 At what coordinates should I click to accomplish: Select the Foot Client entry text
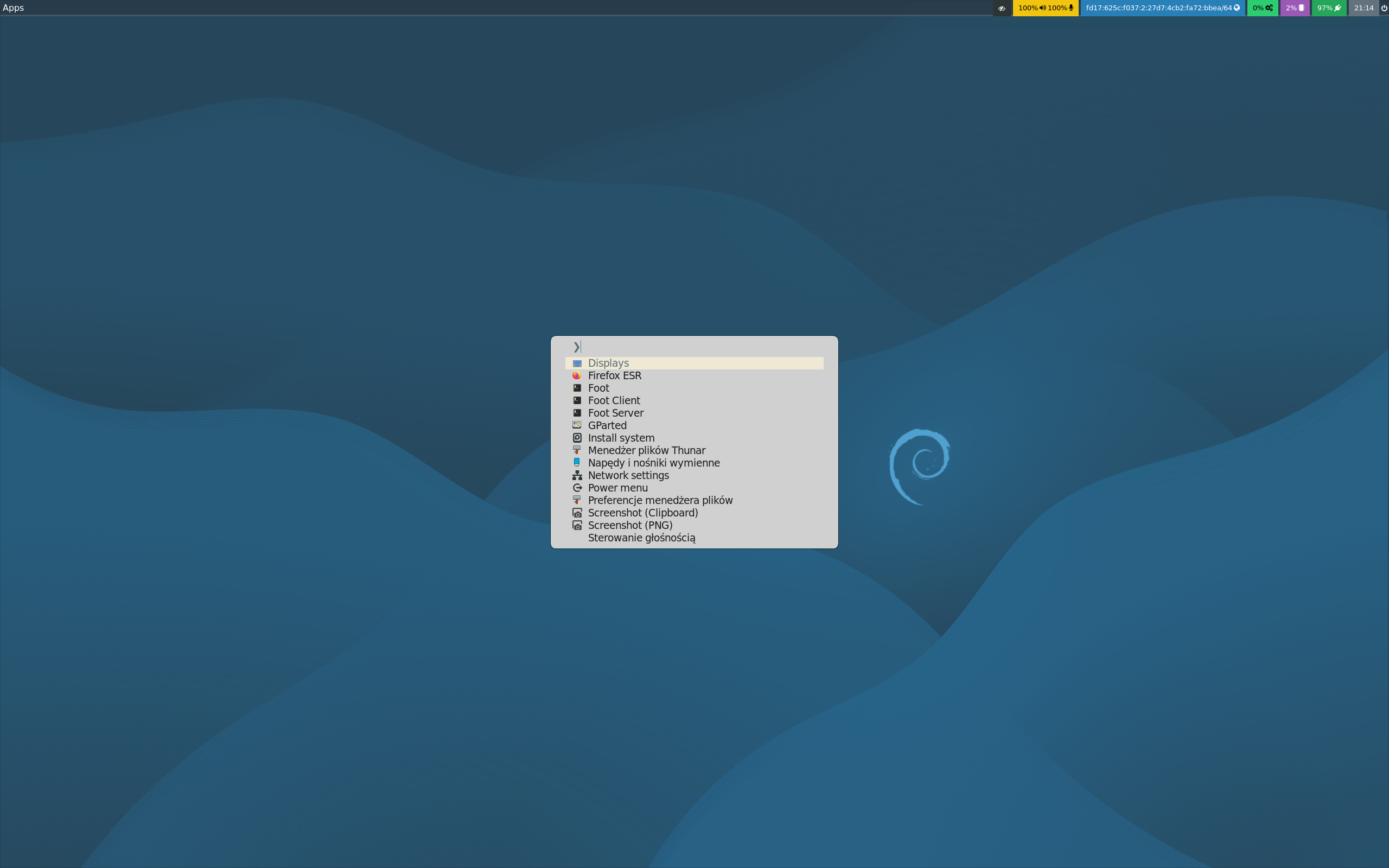614,401
